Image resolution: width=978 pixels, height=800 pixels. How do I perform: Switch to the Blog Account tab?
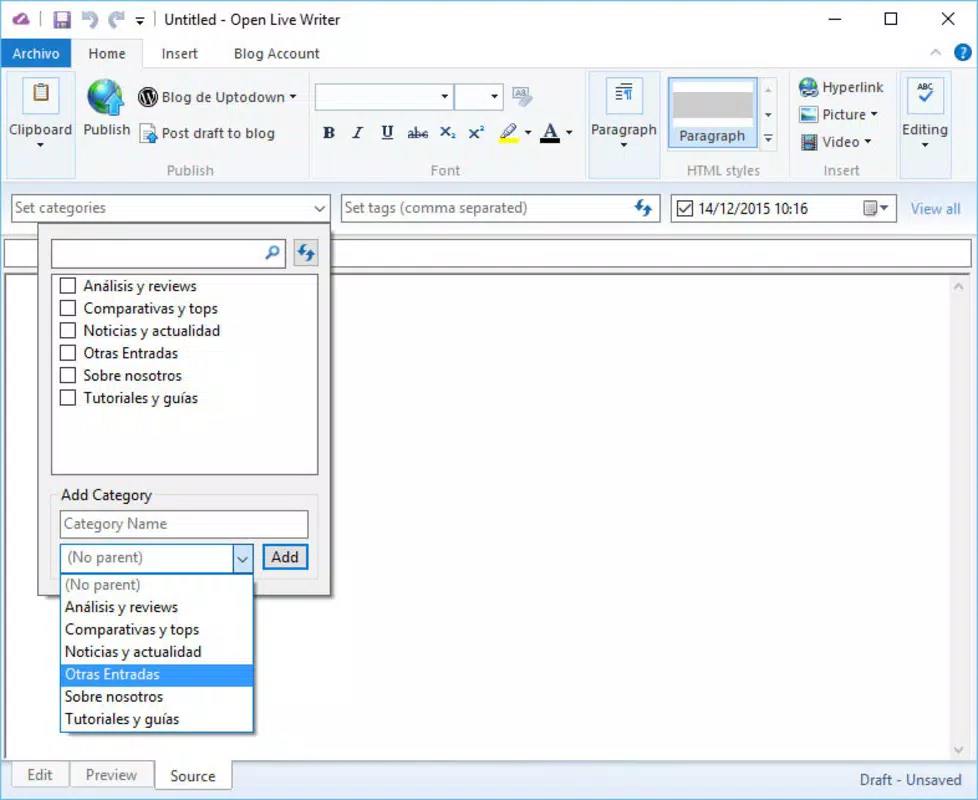click(276, 54)
